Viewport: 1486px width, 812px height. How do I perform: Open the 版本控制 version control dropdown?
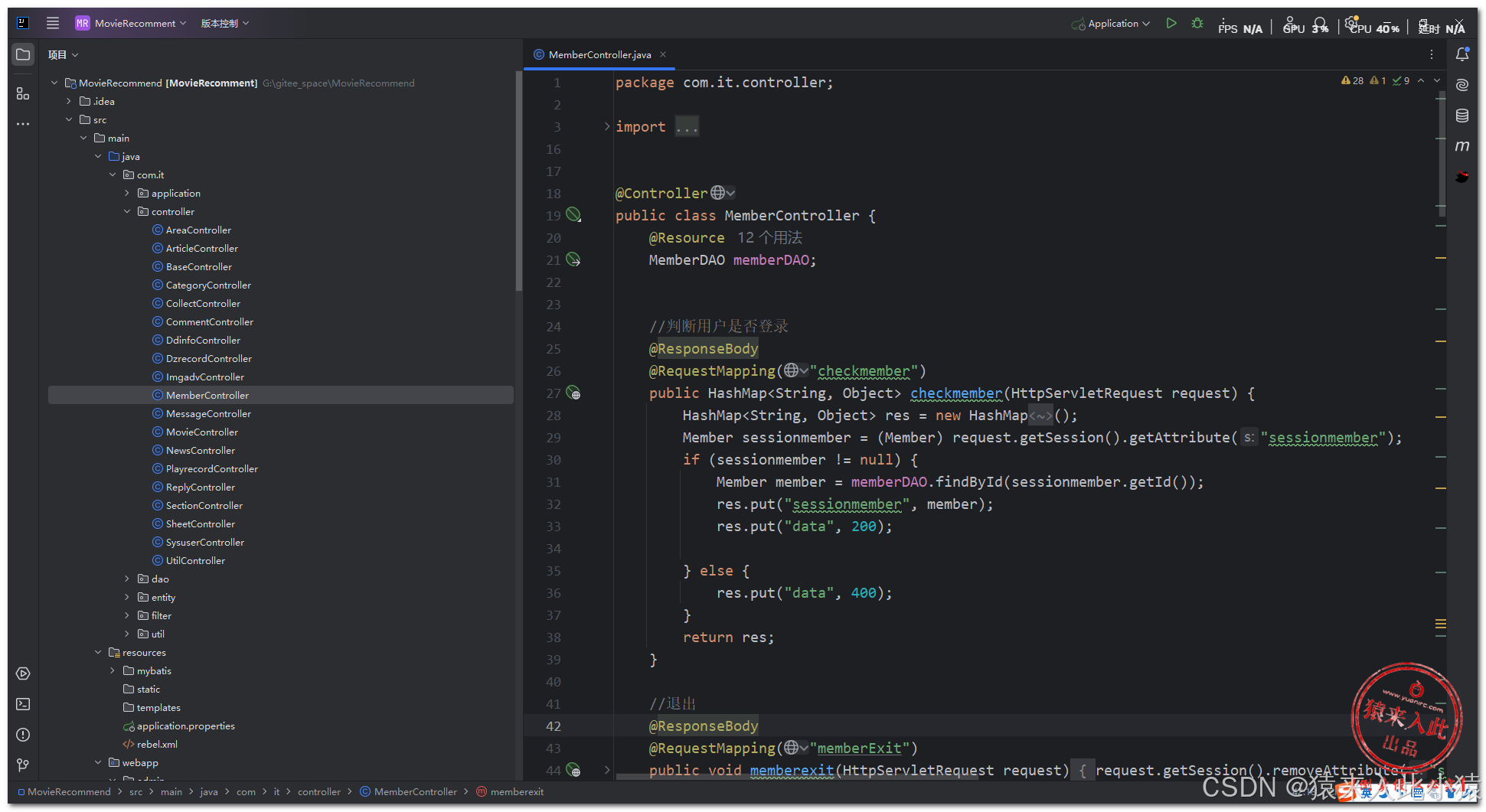tap(225, 23)
